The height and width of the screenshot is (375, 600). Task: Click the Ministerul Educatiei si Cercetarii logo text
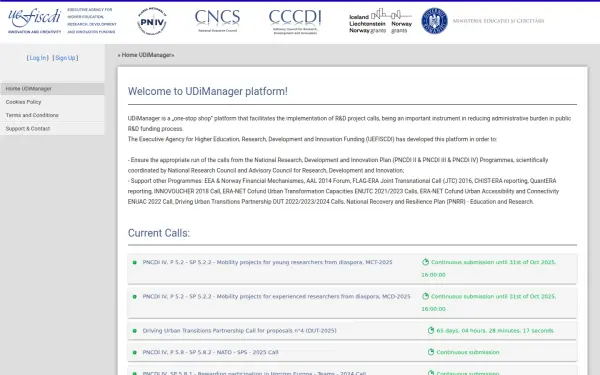click(498, 21)
